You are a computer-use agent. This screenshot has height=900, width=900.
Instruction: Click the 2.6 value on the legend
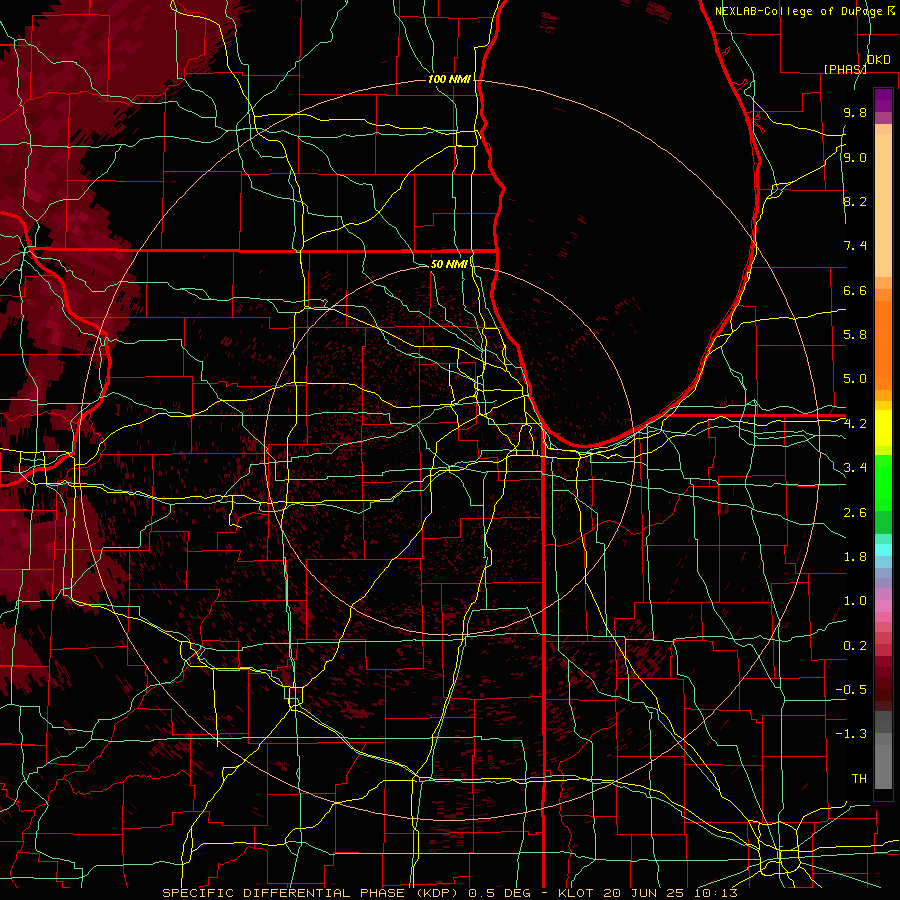(x=855, y=513)
